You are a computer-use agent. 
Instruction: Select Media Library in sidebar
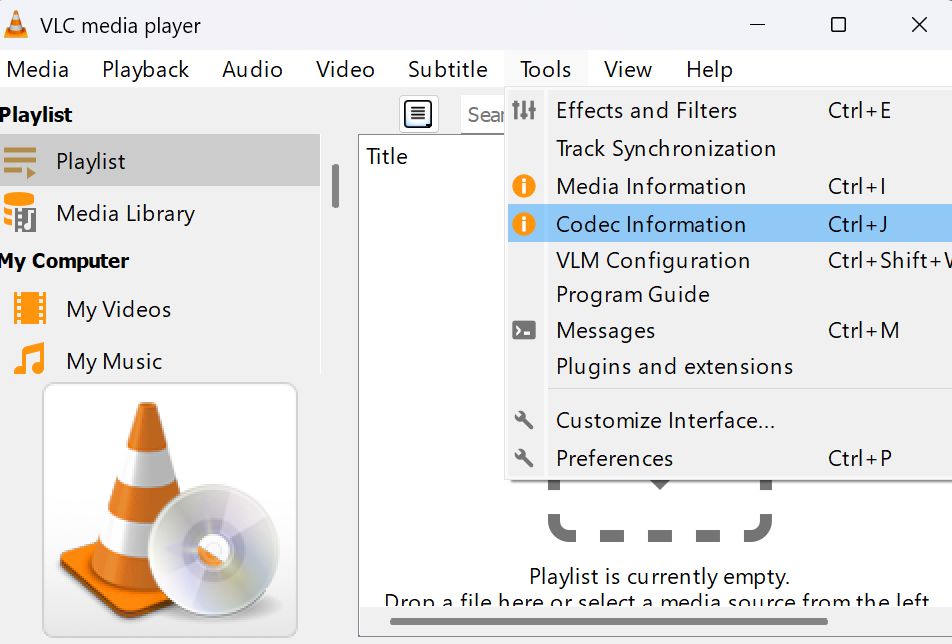pos(160,213)
